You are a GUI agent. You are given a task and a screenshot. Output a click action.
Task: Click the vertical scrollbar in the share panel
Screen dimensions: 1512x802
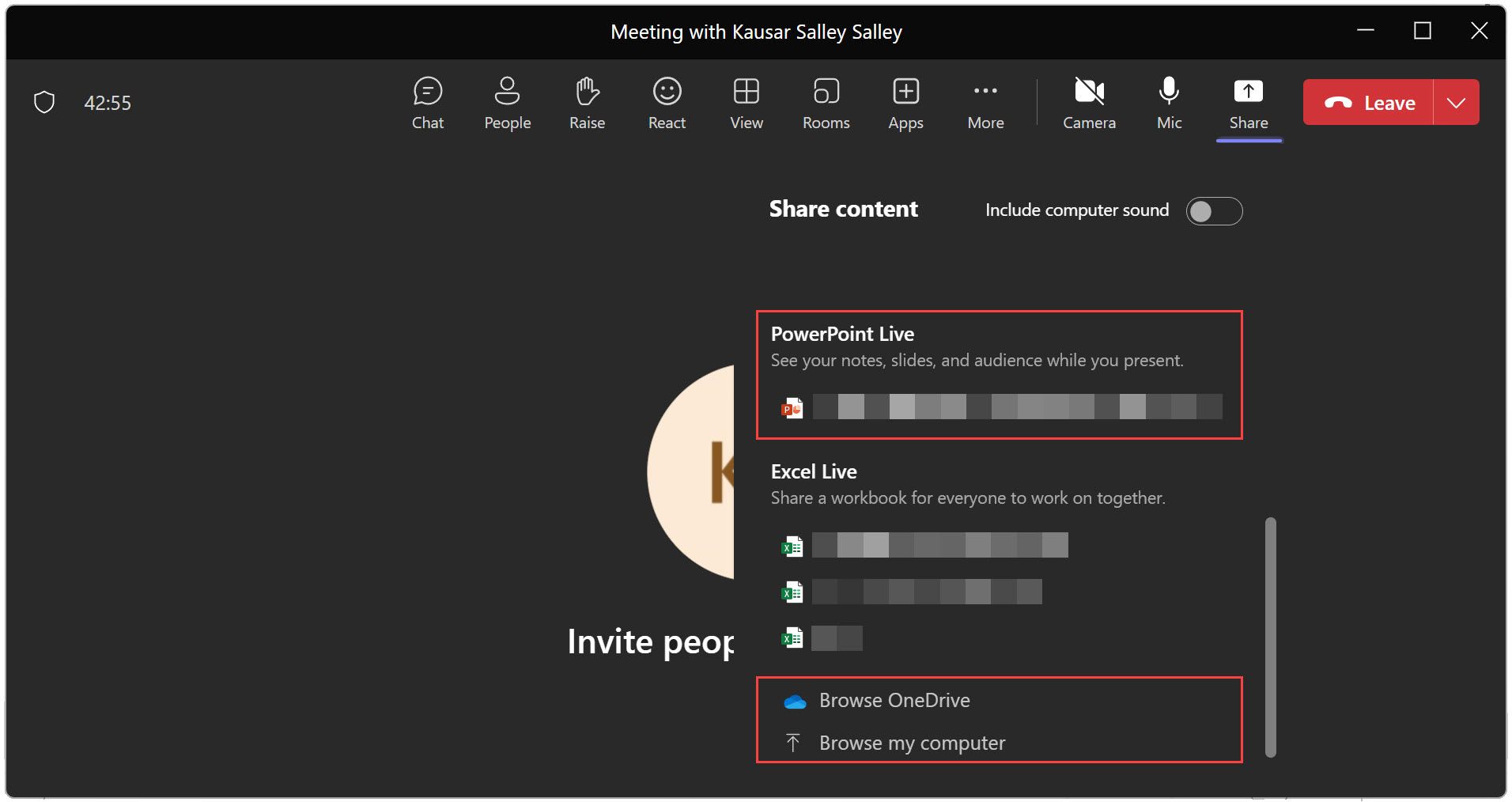[1271, 633]
